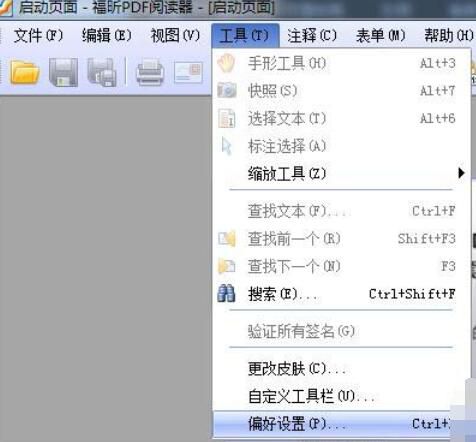The height and width of the screenshot is (442, 476).
Task: Open the 帮助(H) menu
Action: tap(448, 35)
